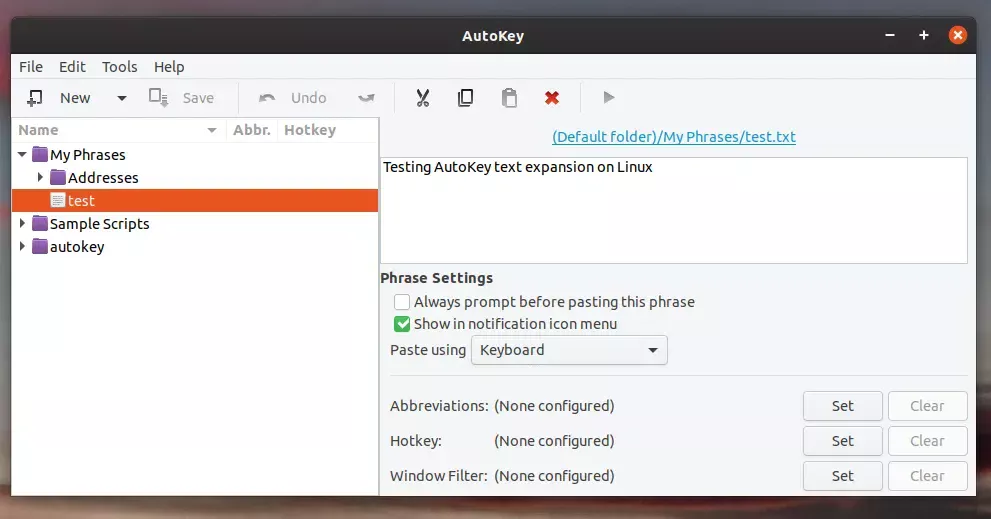The image size is (991, 519).
Task: Select the Addresses folder row
Action: pos(195,178)
